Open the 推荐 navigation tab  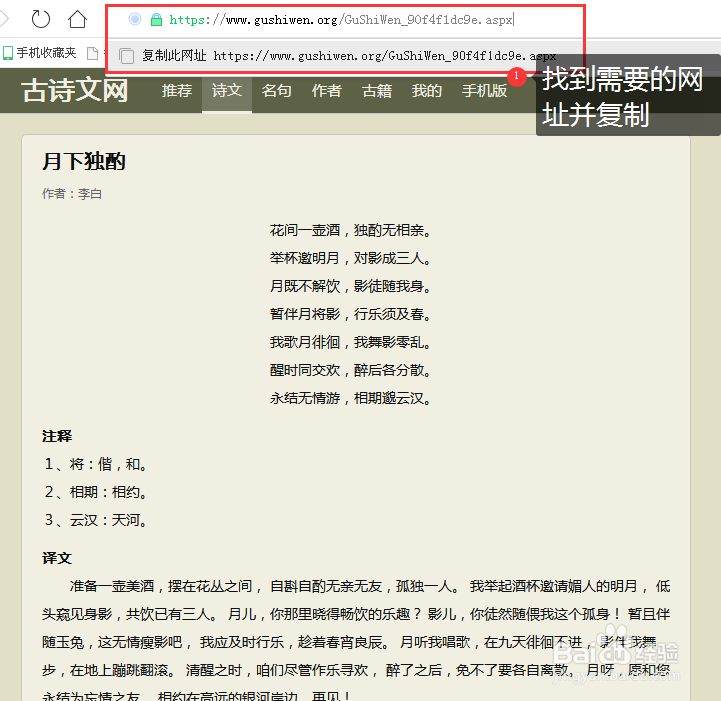(177, 91)
